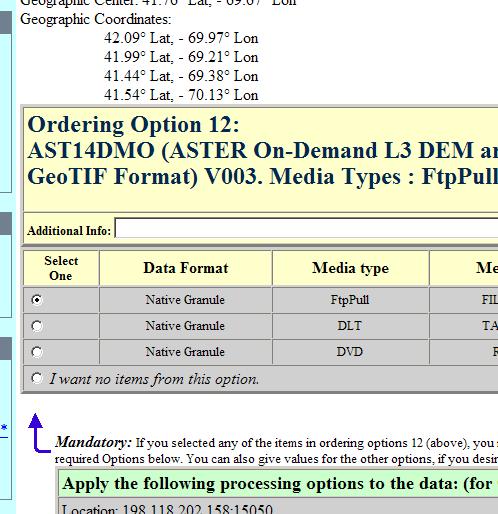Click the 'DVD' media type cell
The height and width of the screenshot is (514, 498).
point(350,351)
